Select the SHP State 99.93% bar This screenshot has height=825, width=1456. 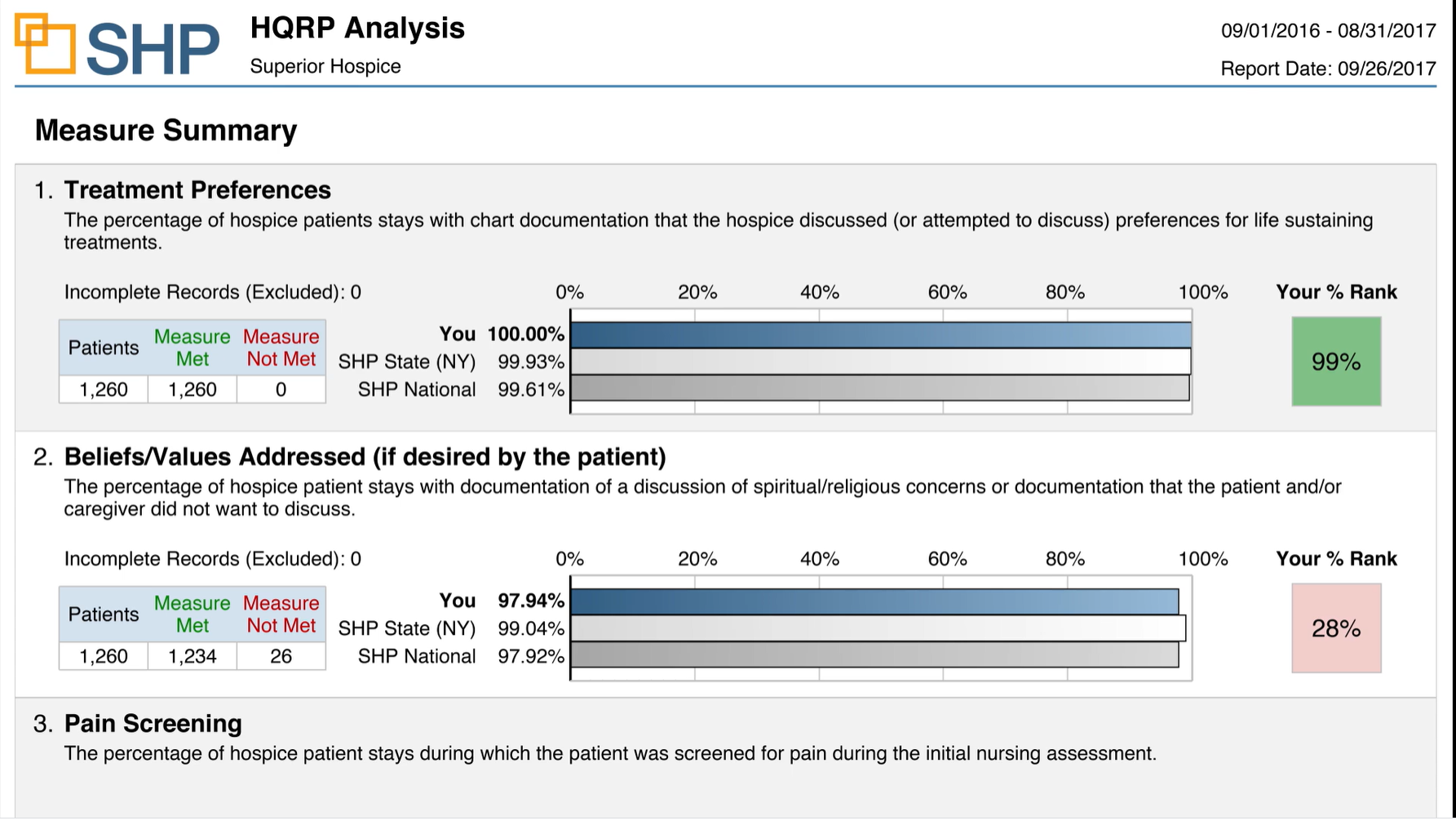tap(881, 361)
